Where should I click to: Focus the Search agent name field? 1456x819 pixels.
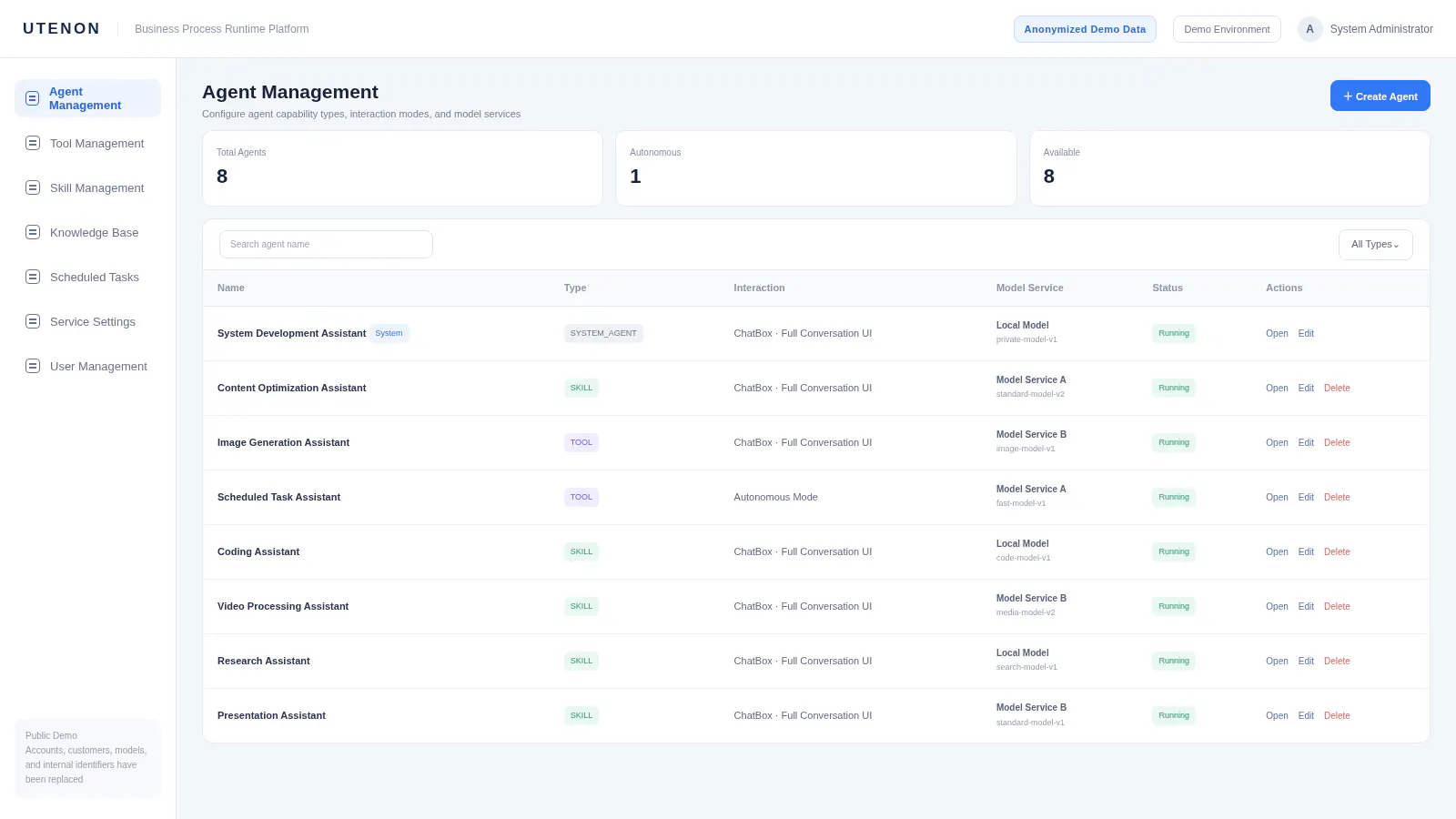[326, 244]
